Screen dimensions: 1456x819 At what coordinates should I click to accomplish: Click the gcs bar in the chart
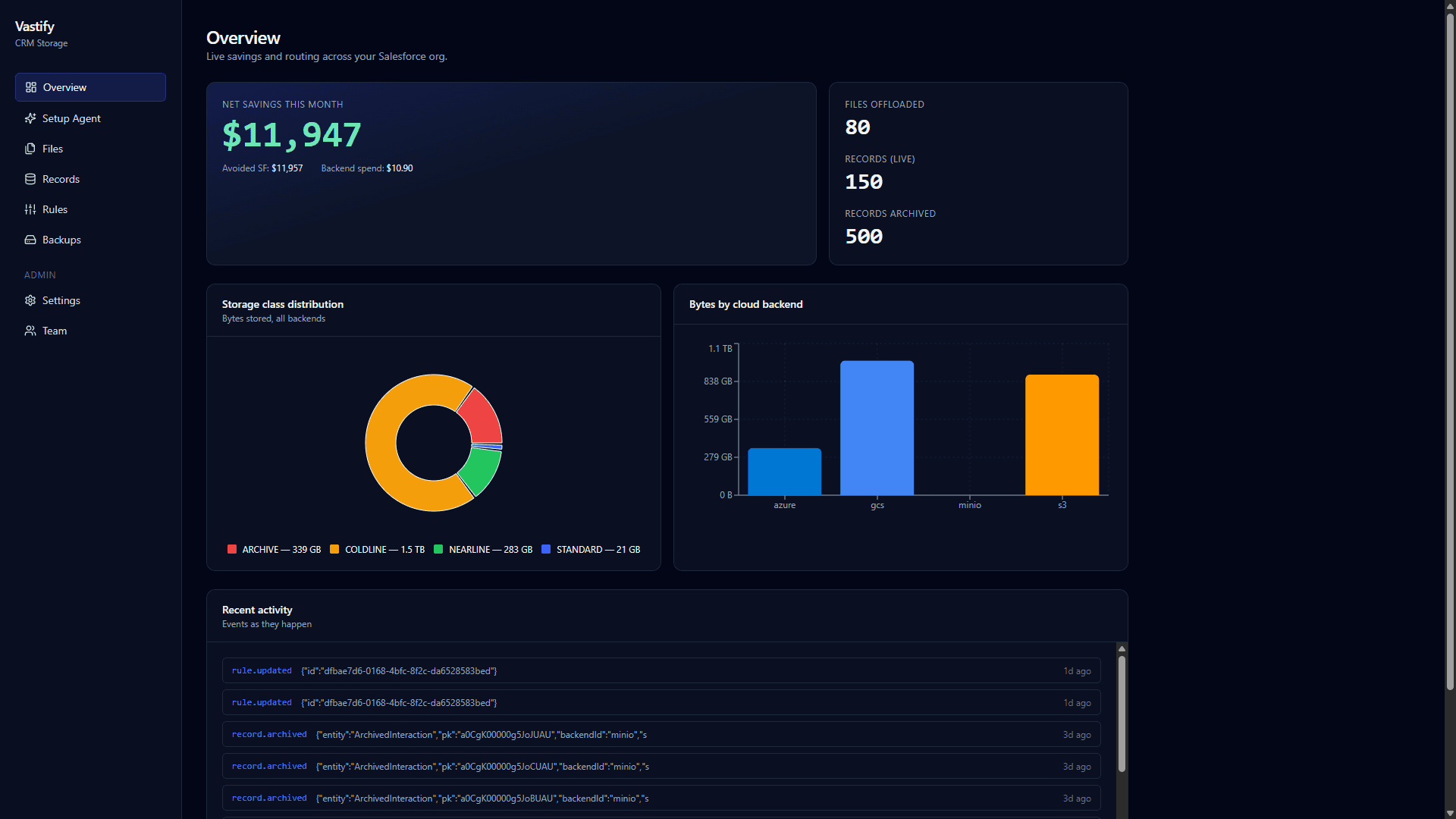pos(877,428)
